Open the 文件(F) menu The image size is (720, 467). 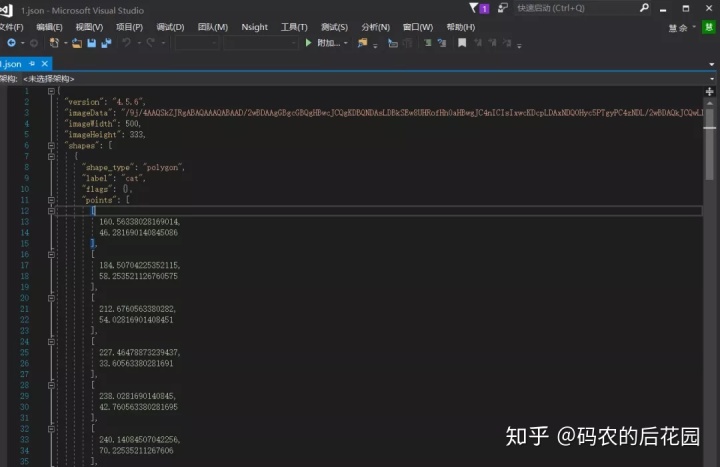pos(11,27)
